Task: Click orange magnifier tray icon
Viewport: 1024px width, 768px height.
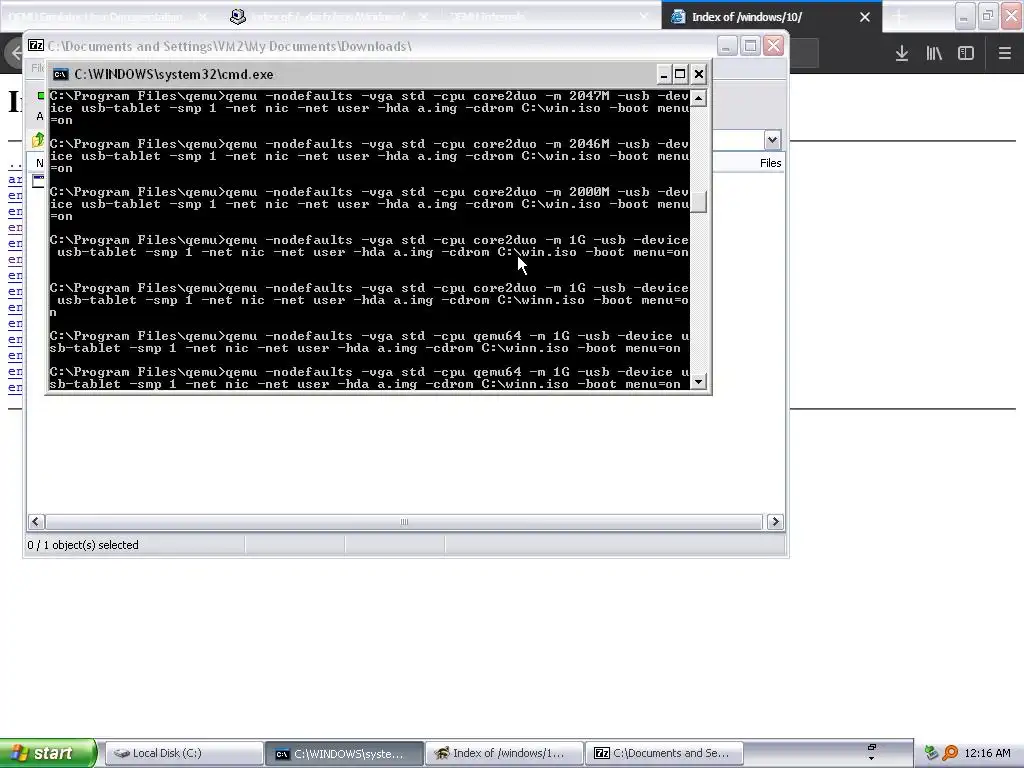Action: (950, 753)
